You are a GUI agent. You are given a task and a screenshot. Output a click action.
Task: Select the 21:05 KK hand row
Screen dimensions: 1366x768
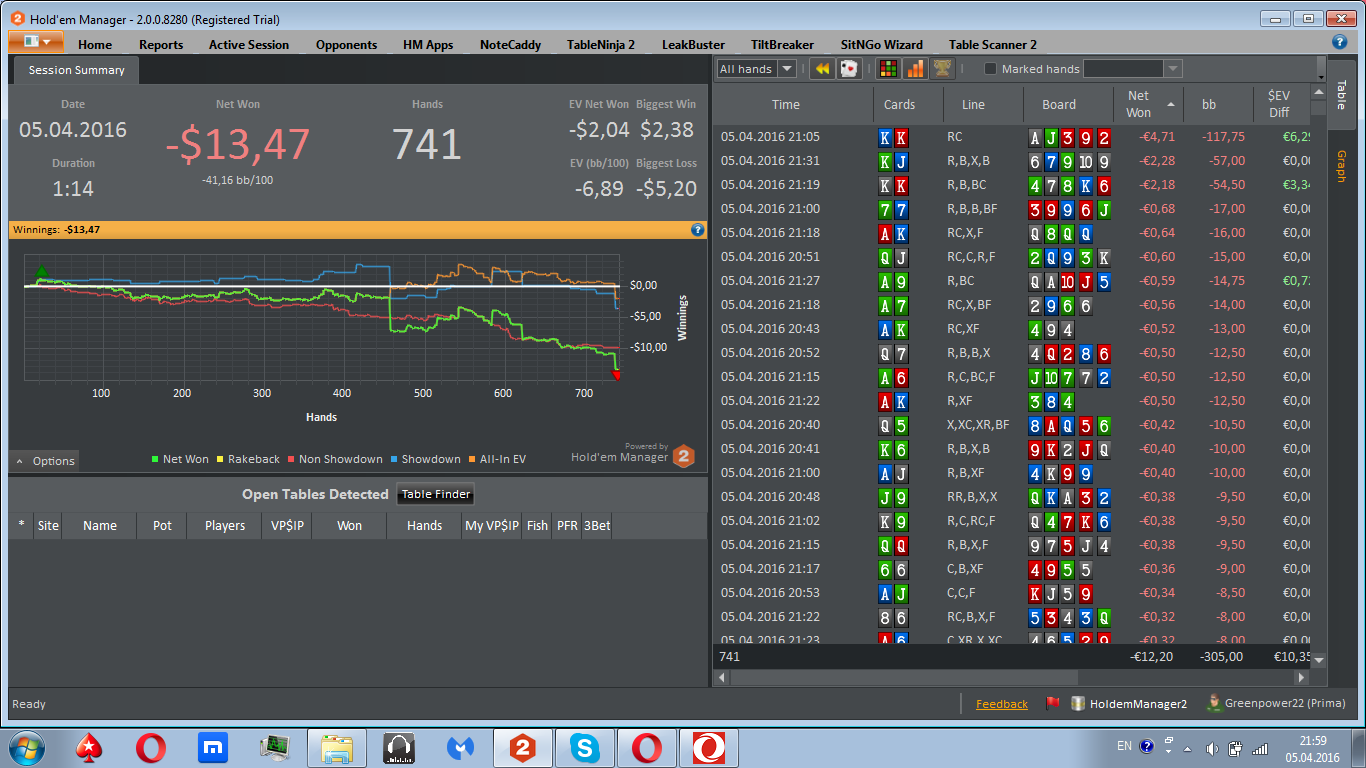click(1012, 137)
